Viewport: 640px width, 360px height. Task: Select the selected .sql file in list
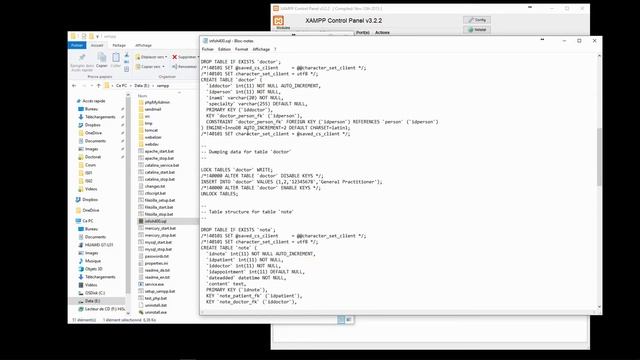tap(156, 221)
